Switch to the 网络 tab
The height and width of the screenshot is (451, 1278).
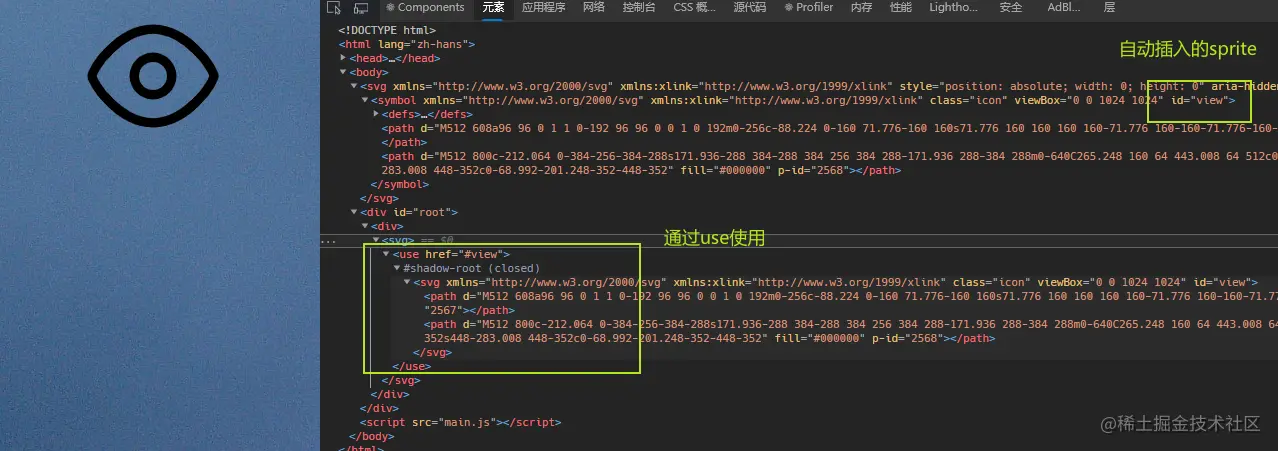(x=594, y=8)
